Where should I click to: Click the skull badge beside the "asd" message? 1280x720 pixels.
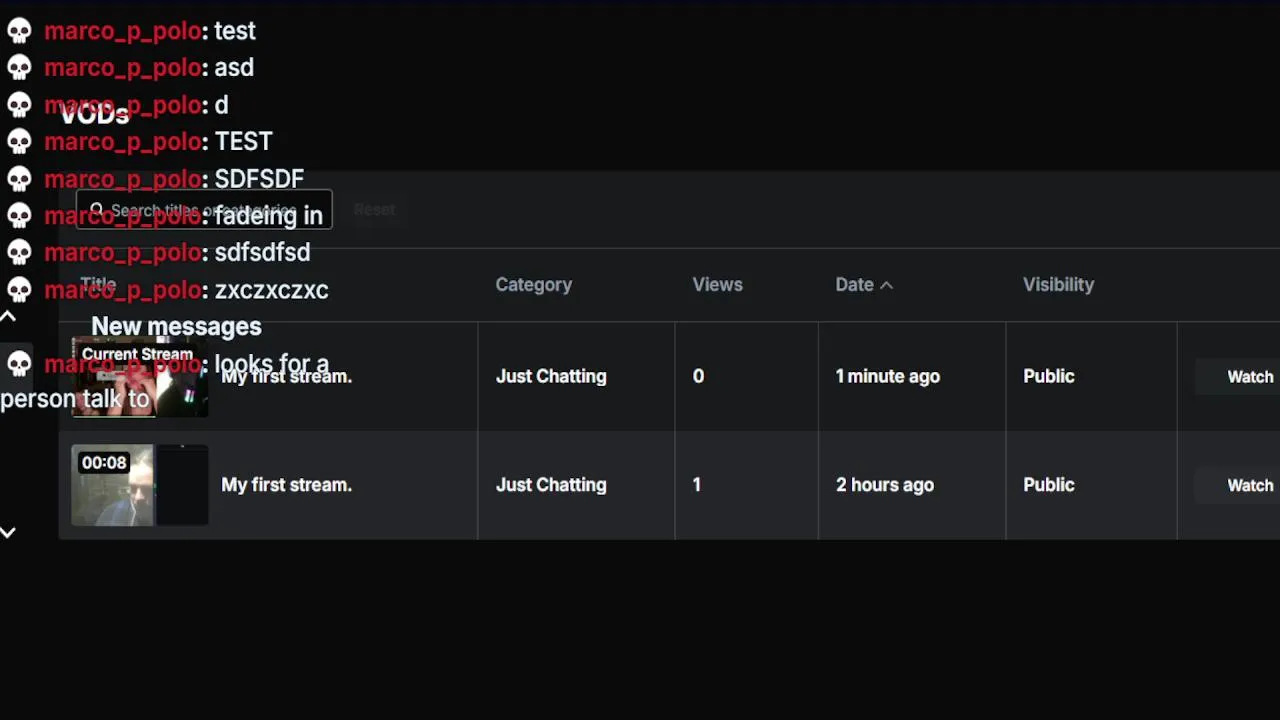coord(19,68)
